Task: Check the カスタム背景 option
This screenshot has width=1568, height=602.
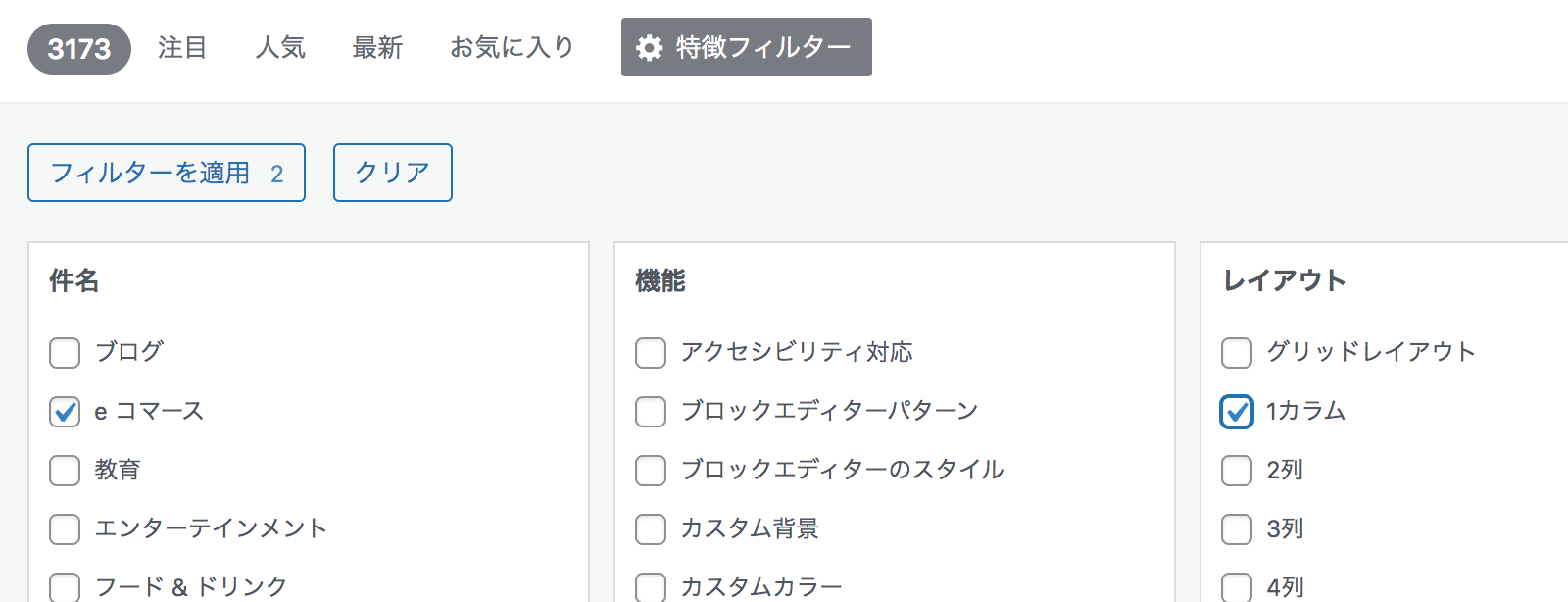Action: point(651,528)
